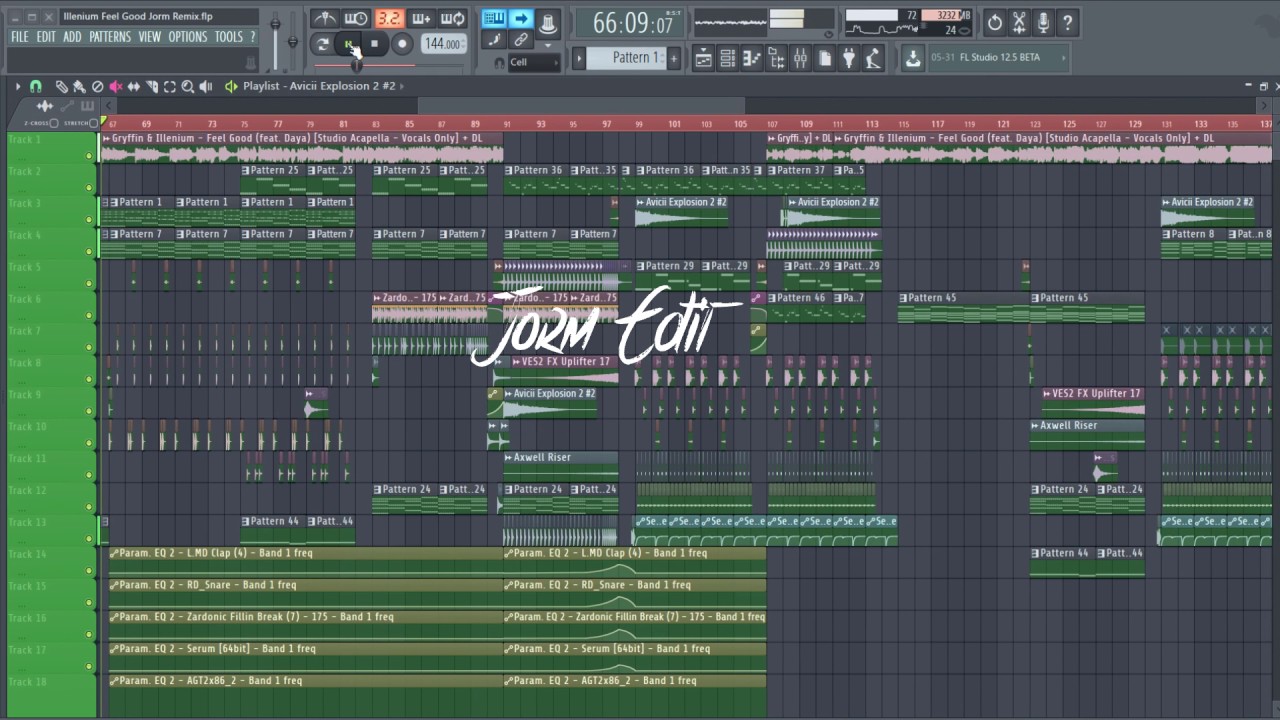Image resolution: width=1280 pixels, height=720 pixels.
Task: Click the Stop button
Action: (x=375, y=44)
